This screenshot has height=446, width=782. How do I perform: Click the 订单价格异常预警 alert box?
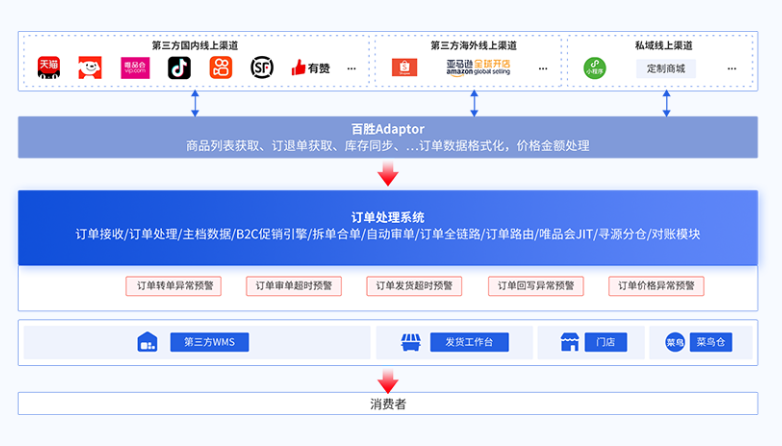[656, 286]
